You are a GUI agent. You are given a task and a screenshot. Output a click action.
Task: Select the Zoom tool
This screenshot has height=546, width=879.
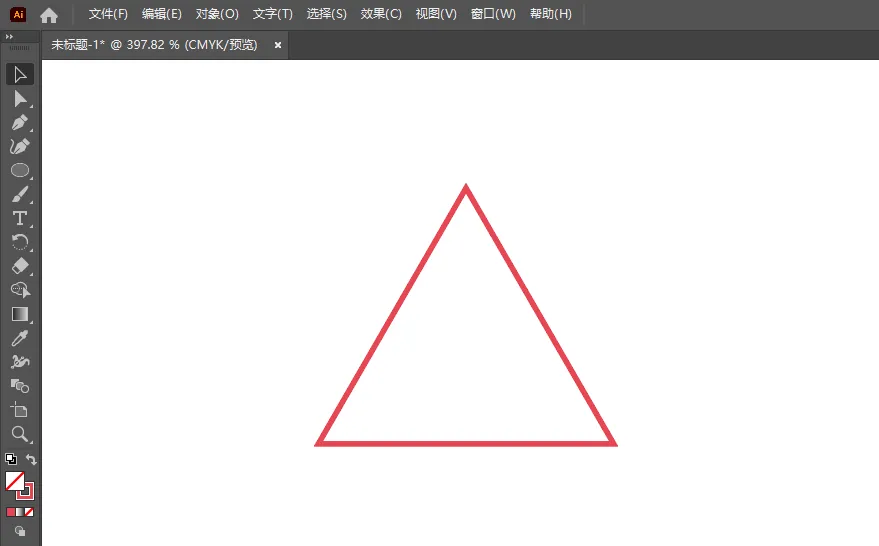pyautogui.click(x=20, y=434)
